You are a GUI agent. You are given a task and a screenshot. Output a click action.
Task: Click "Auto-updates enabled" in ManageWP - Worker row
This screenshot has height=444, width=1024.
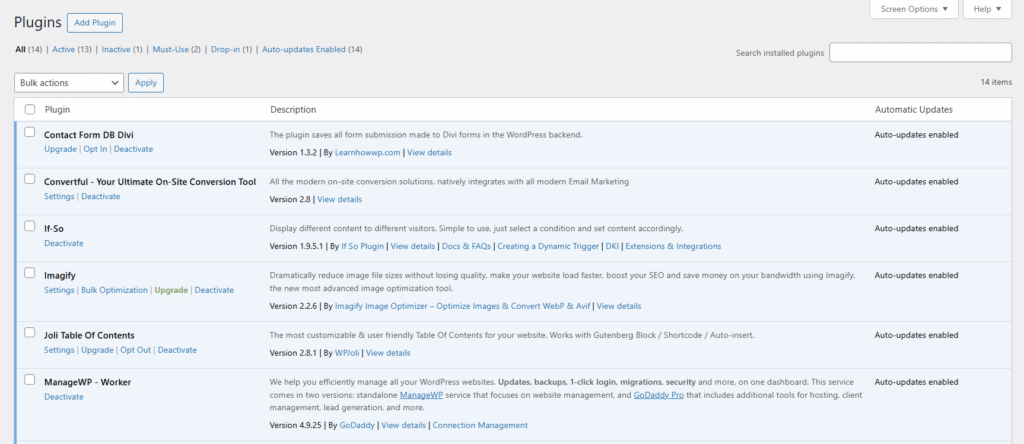pos(917,382)
